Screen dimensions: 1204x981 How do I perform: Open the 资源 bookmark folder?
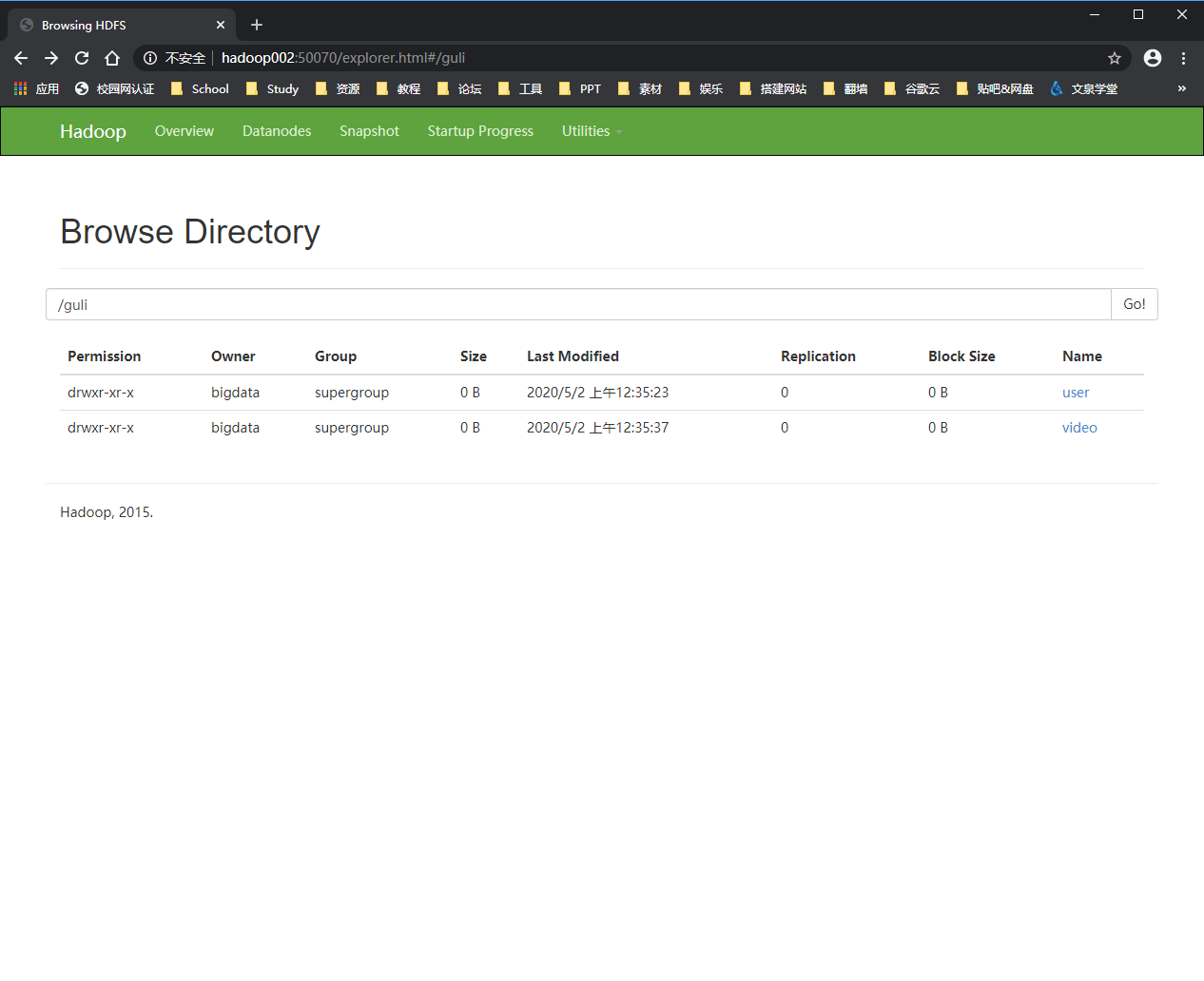pyautogui.click(x=338, y=88)
